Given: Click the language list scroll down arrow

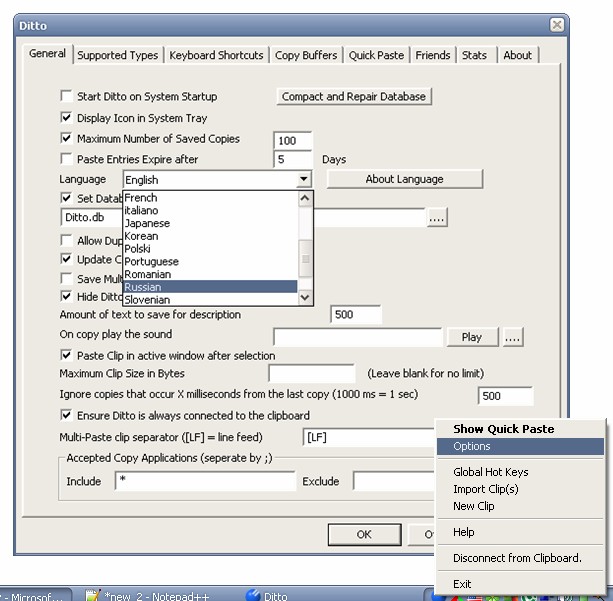Looking at the screenshot, I should (x=305, y=298).
